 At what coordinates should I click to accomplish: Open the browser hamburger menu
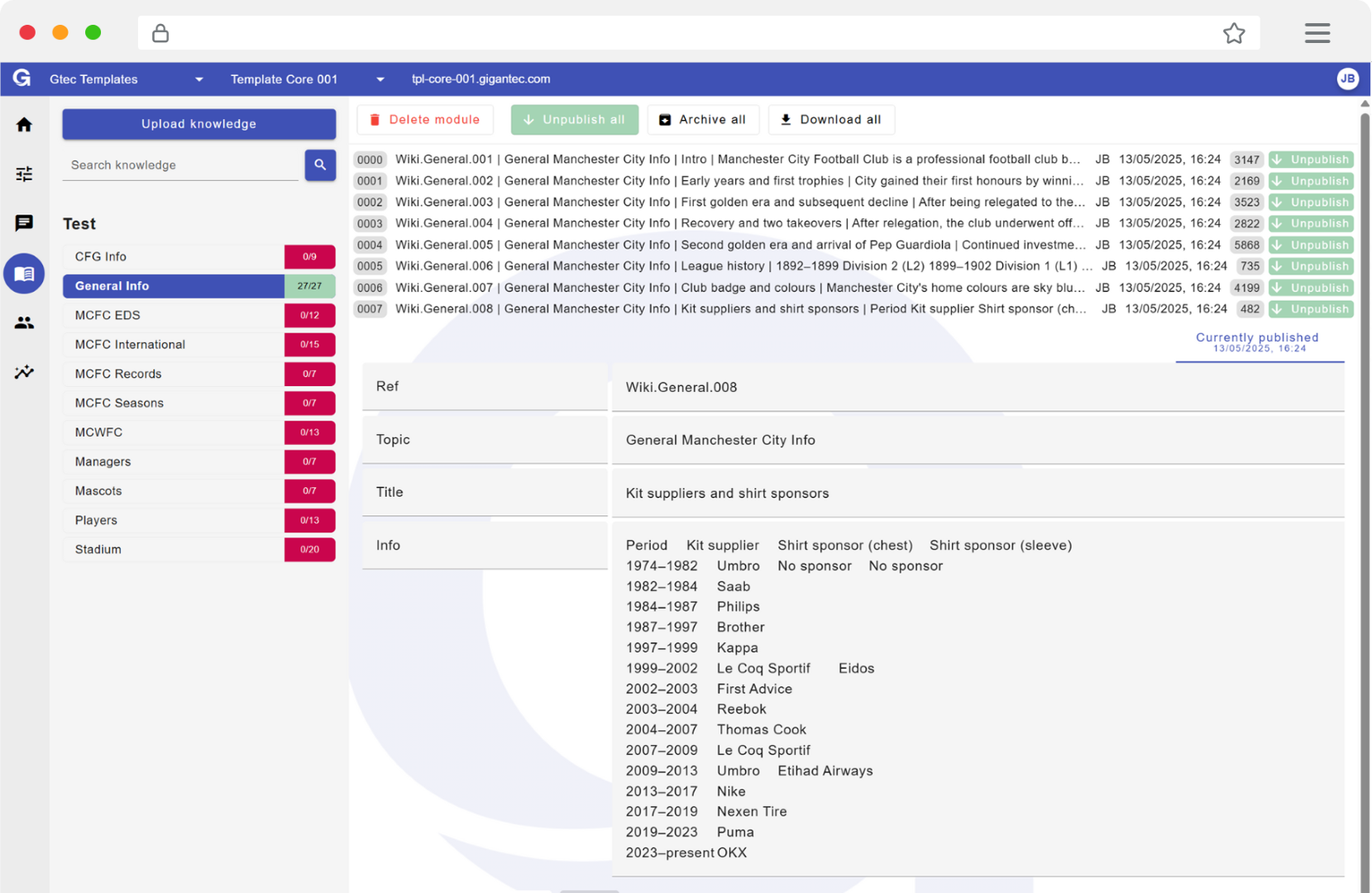(x=1317, y=33)
